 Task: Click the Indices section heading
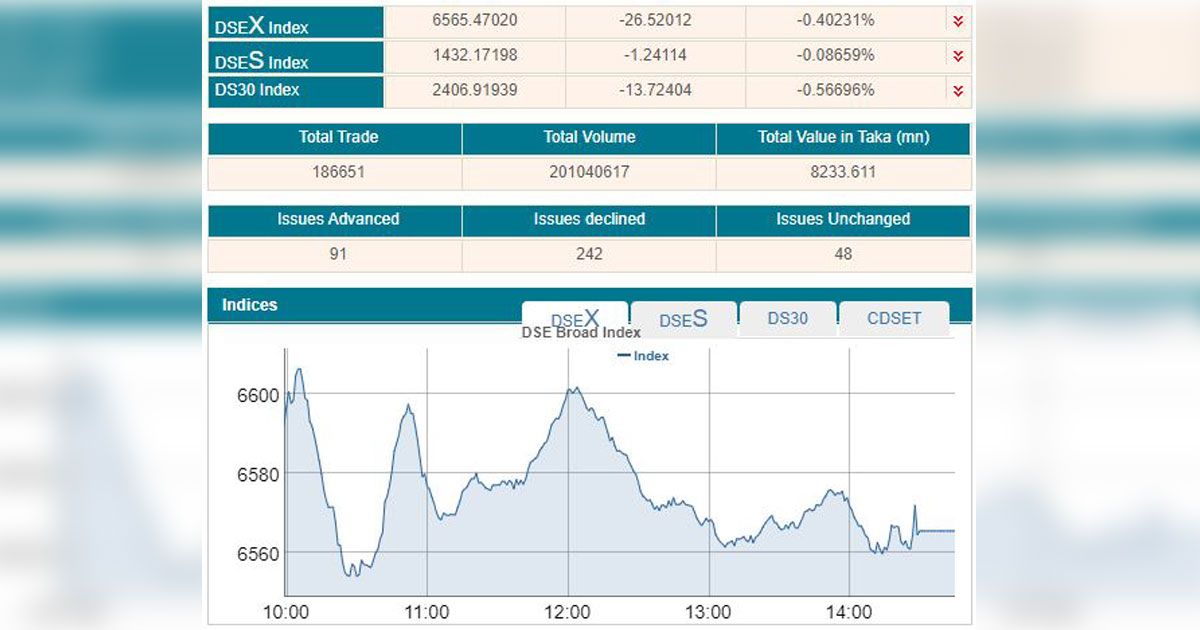click(x=250, y=305)
